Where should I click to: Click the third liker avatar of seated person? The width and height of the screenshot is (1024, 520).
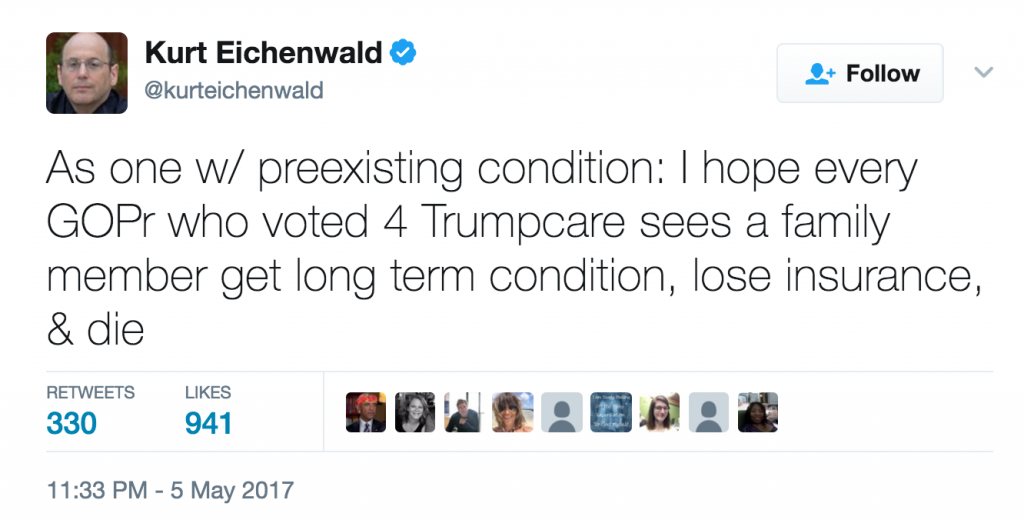pos(464,412)
